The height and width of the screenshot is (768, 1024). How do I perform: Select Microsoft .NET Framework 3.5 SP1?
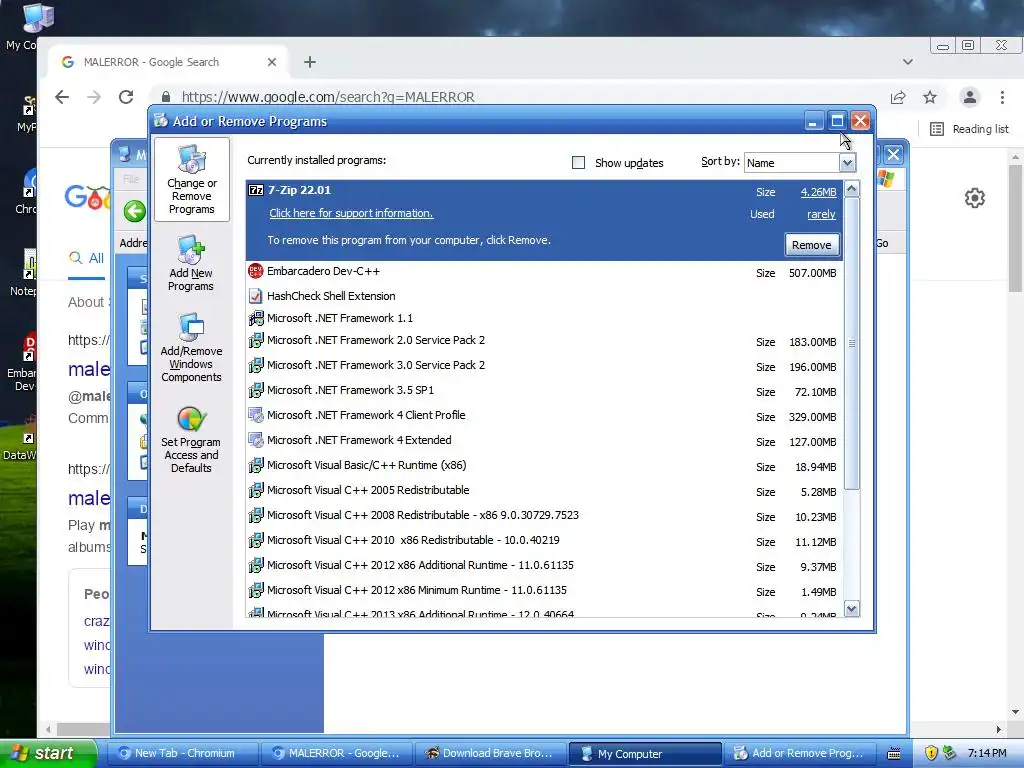pos(545,391)
